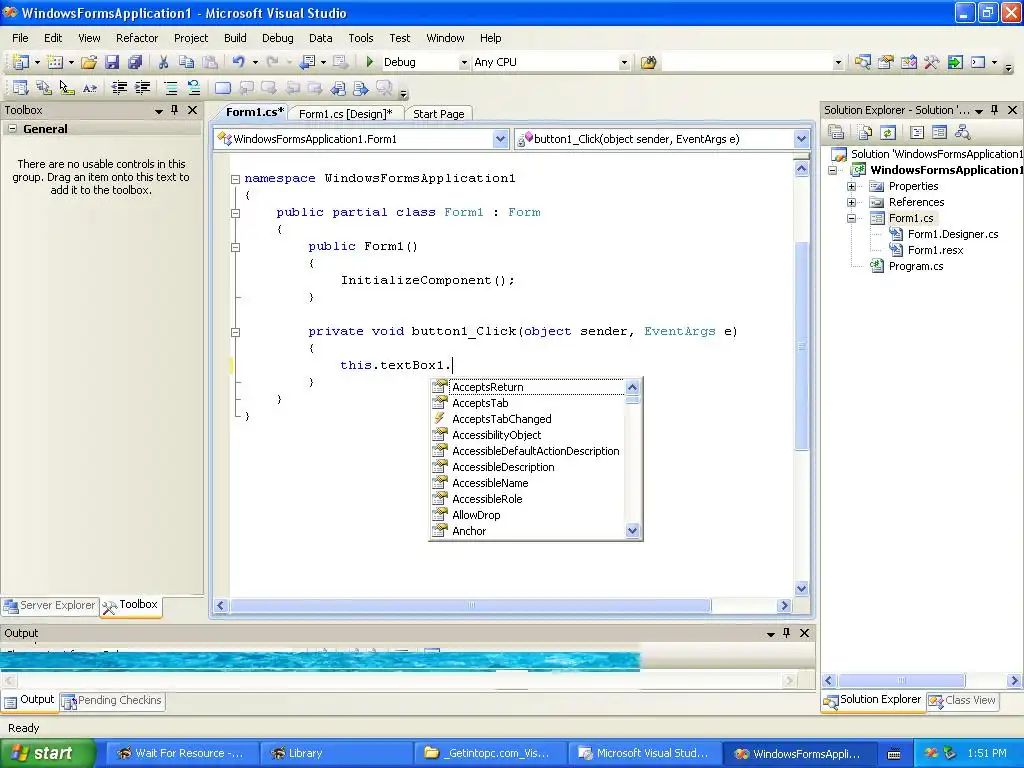This screenshot has height=768, width=1024.
Task: Select AccessibleName in the IntelliSense list
Action: 490,483
